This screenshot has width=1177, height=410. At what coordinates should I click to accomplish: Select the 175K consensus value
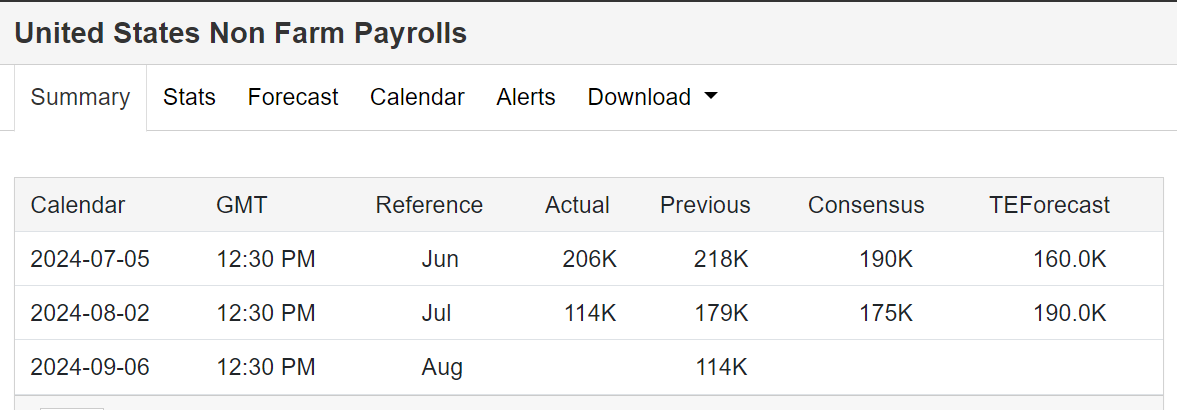point(886,313)
